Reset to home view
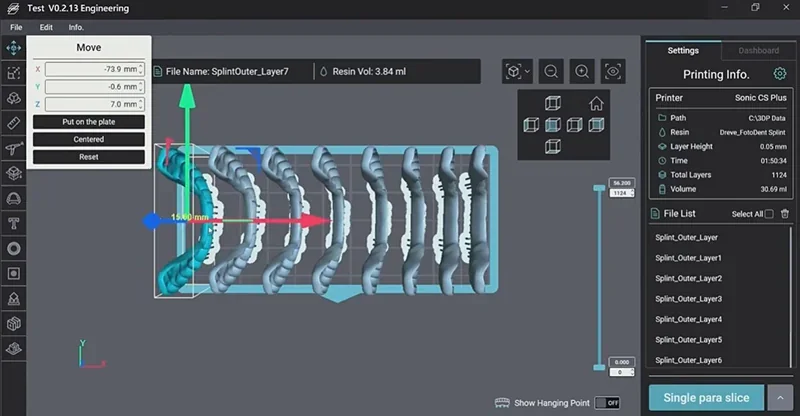This screenshot has height=416, width=800. coord(596,104)
